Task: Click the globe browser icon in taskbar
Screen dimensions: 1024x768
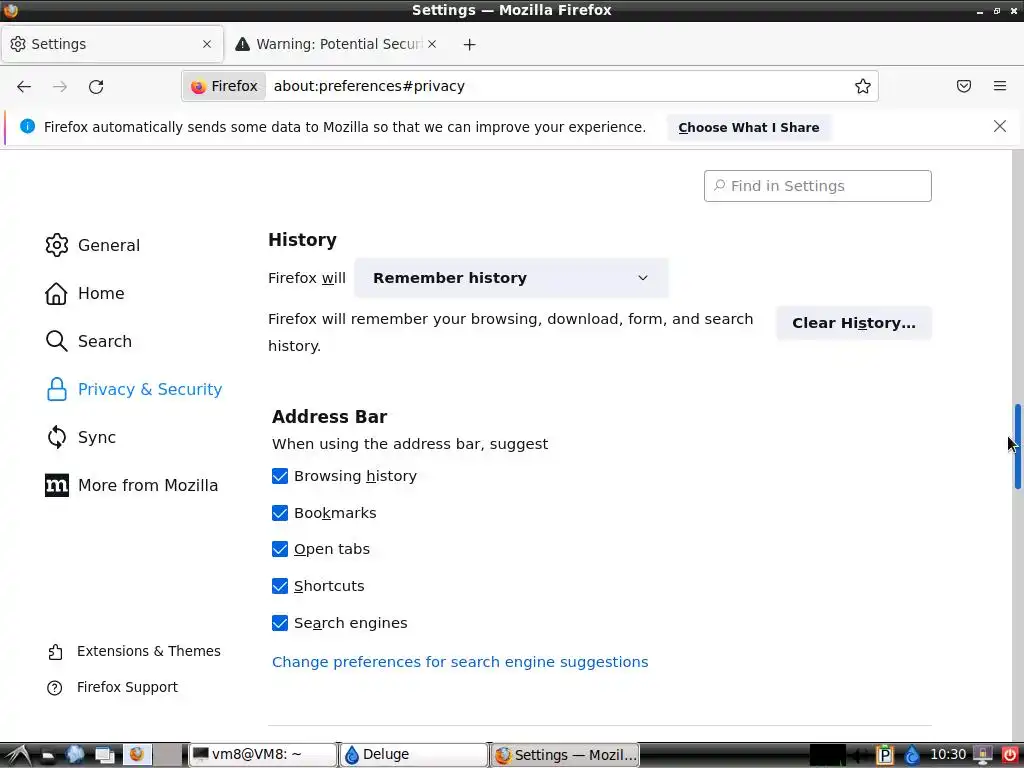Action: [x=75, y=754]
